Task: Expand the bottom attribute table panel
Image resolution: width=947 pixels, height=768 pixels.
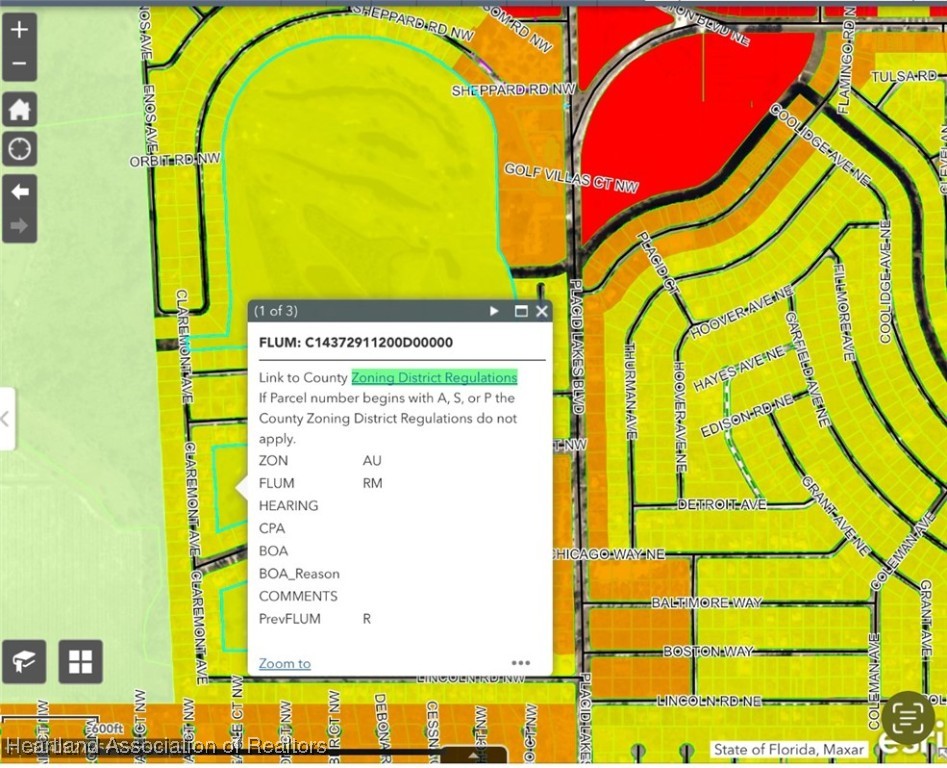Action: 473,756
